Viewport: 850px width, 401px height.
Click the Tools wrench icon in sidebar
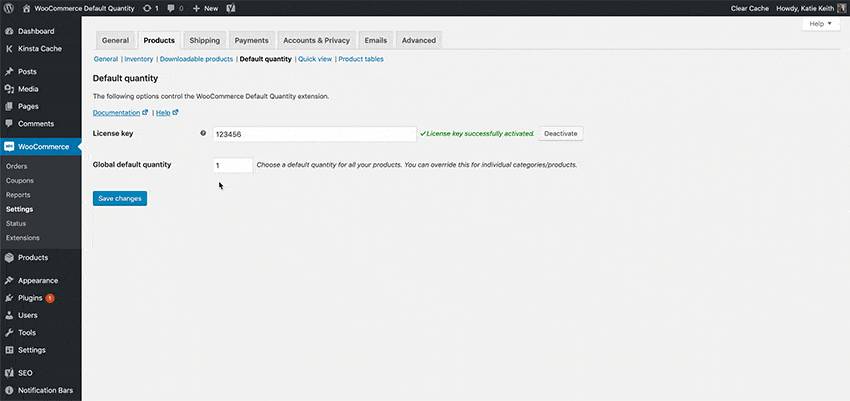pos(9,333)
